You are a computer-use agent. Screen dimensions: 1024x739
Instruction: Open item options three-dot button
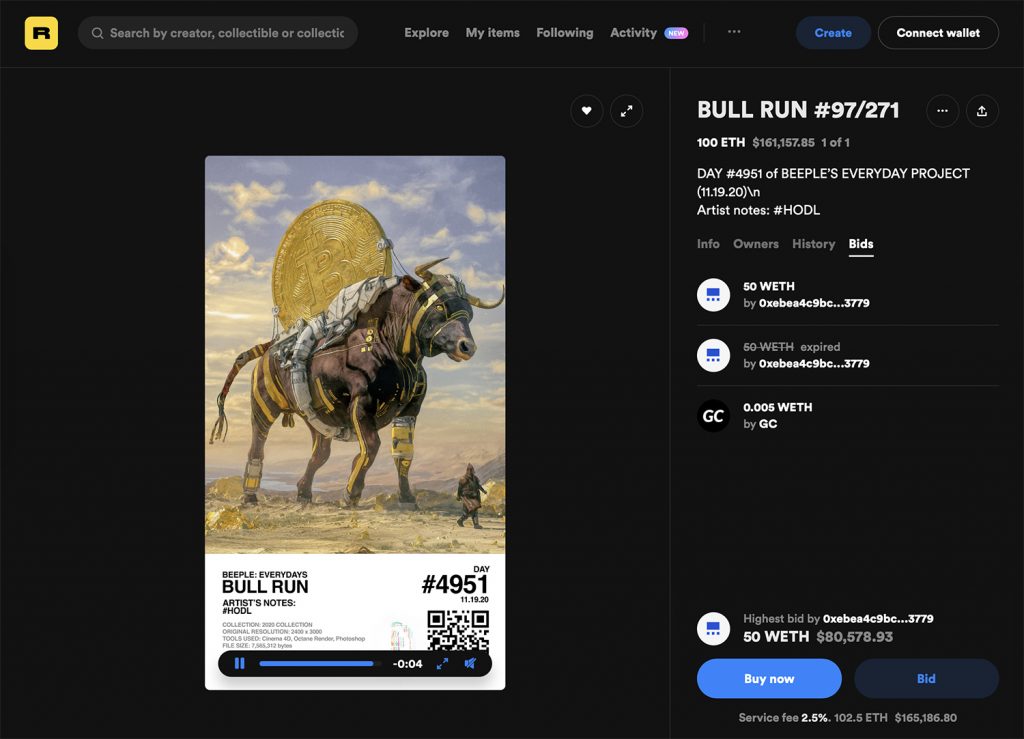(942, 111)
